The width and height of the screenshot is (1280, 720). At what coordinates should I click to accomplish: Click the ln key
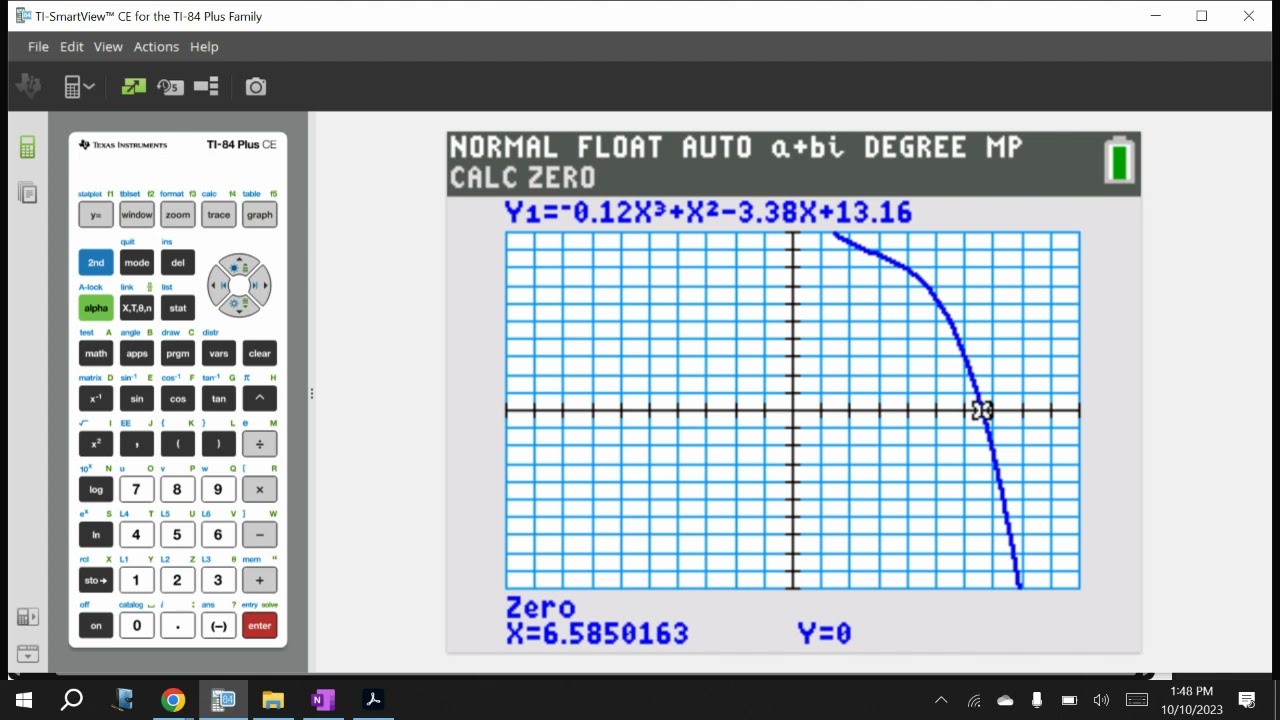(96, 535)
